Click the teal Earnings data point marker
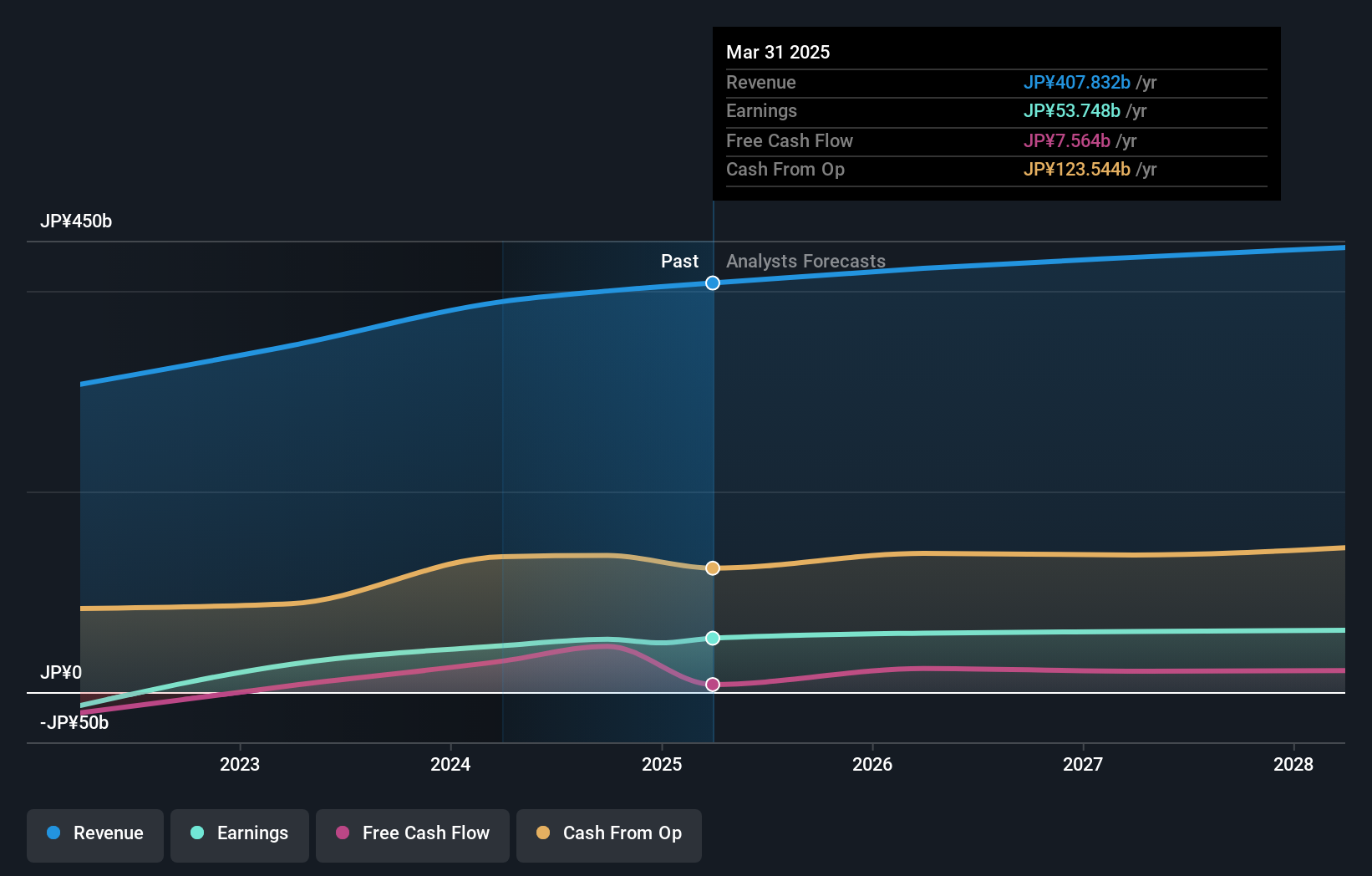Viewport: 1372px width, 876px height. [x=713, y=638]
